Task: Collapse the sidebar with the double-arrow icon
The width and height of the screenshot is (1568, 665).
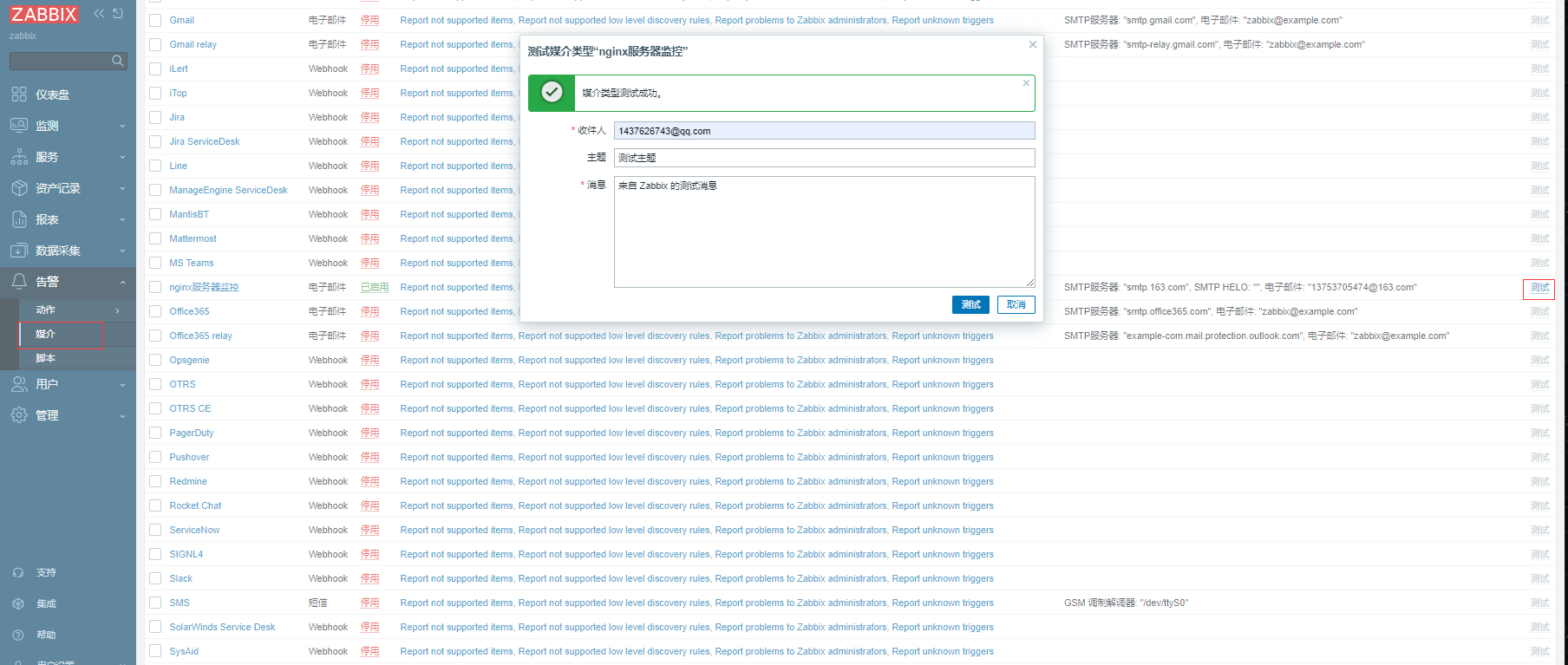Action: pyautogui.click(x=99, y=14)
